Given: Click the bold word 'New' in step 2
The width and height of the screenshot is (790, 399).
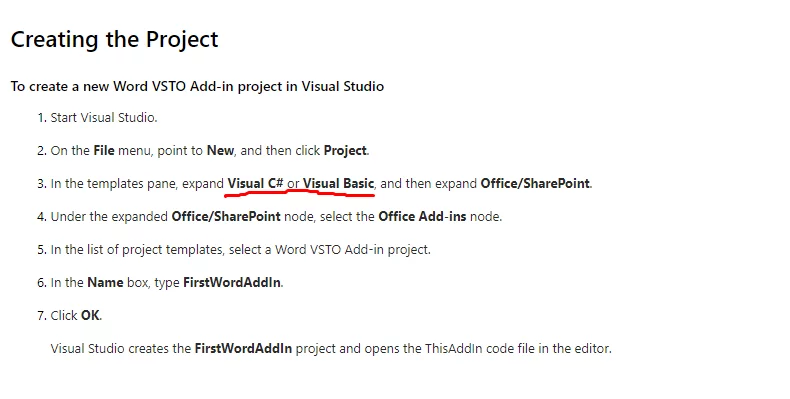Looking at the screenshot, I should [x=220, y=150].
